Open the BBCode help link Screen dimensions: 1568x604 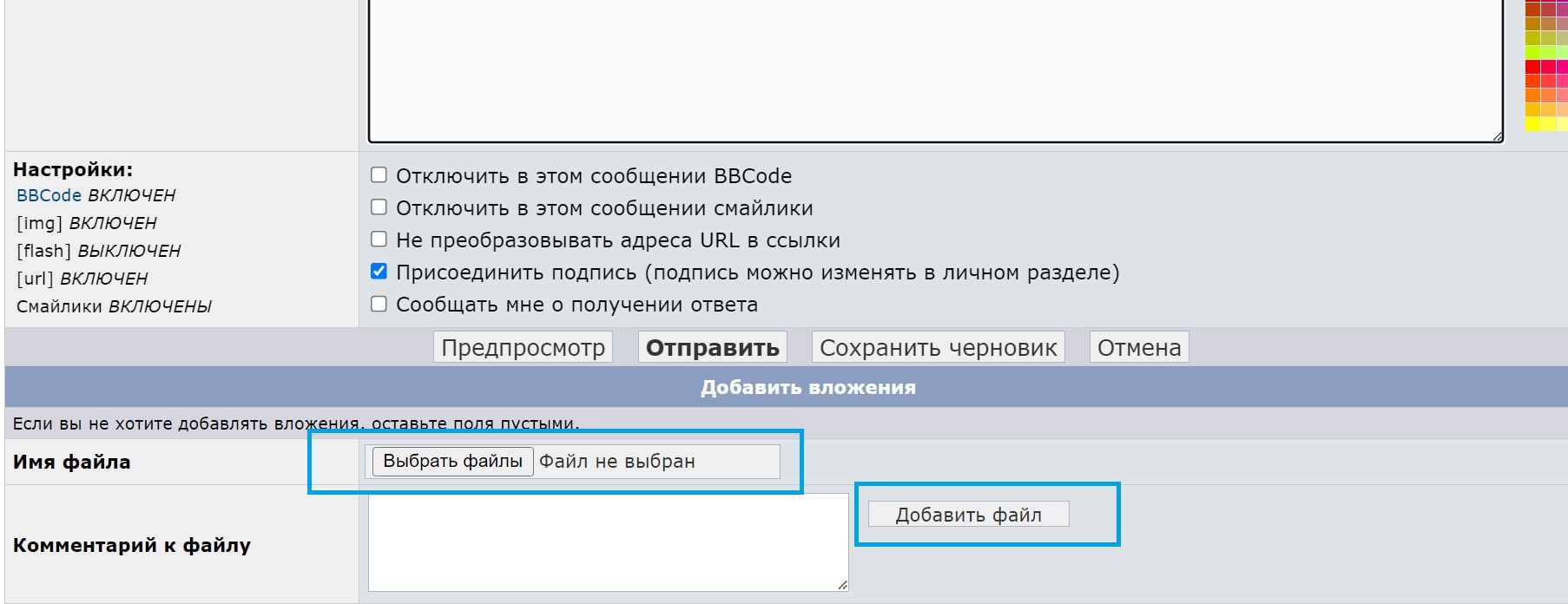coord(49,195)
